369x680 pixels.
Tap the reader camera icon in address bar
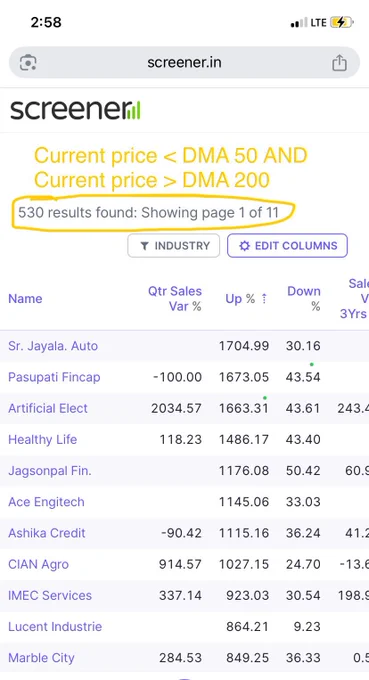pyautogui.click(x=28, y=63)
